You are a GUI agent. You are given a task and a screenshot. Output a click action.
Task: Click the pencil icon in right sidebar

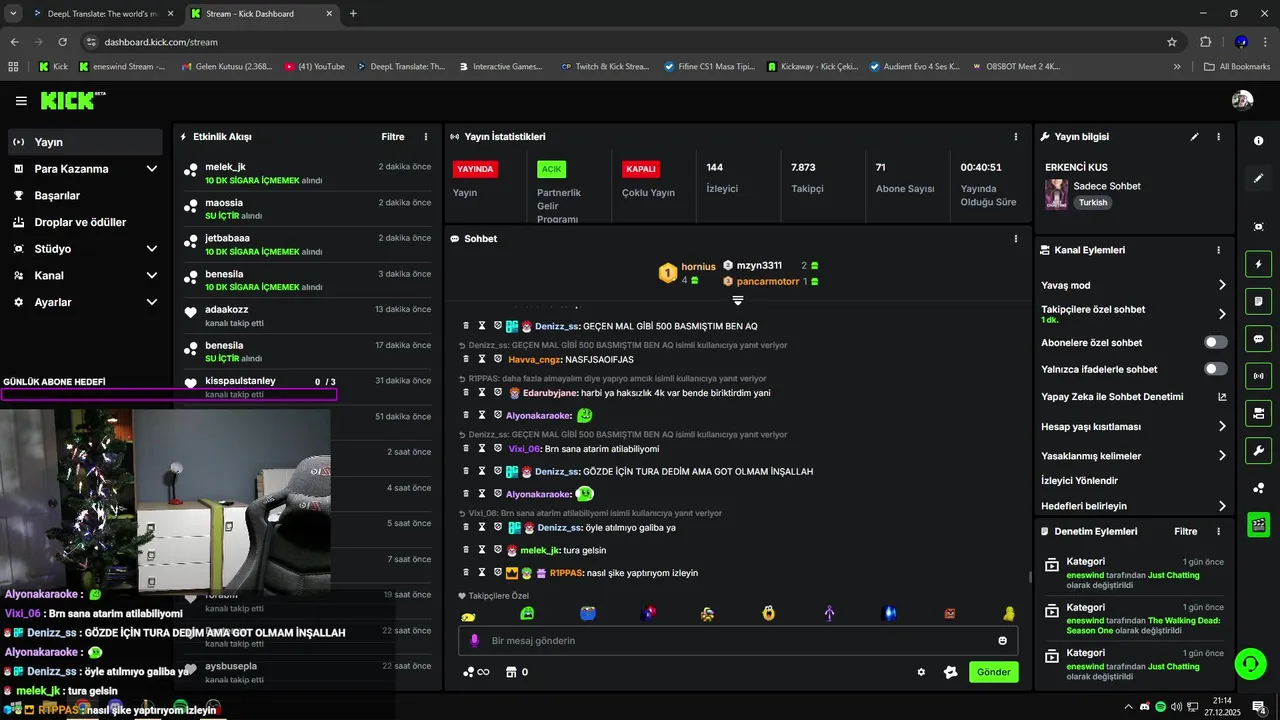1259,178
